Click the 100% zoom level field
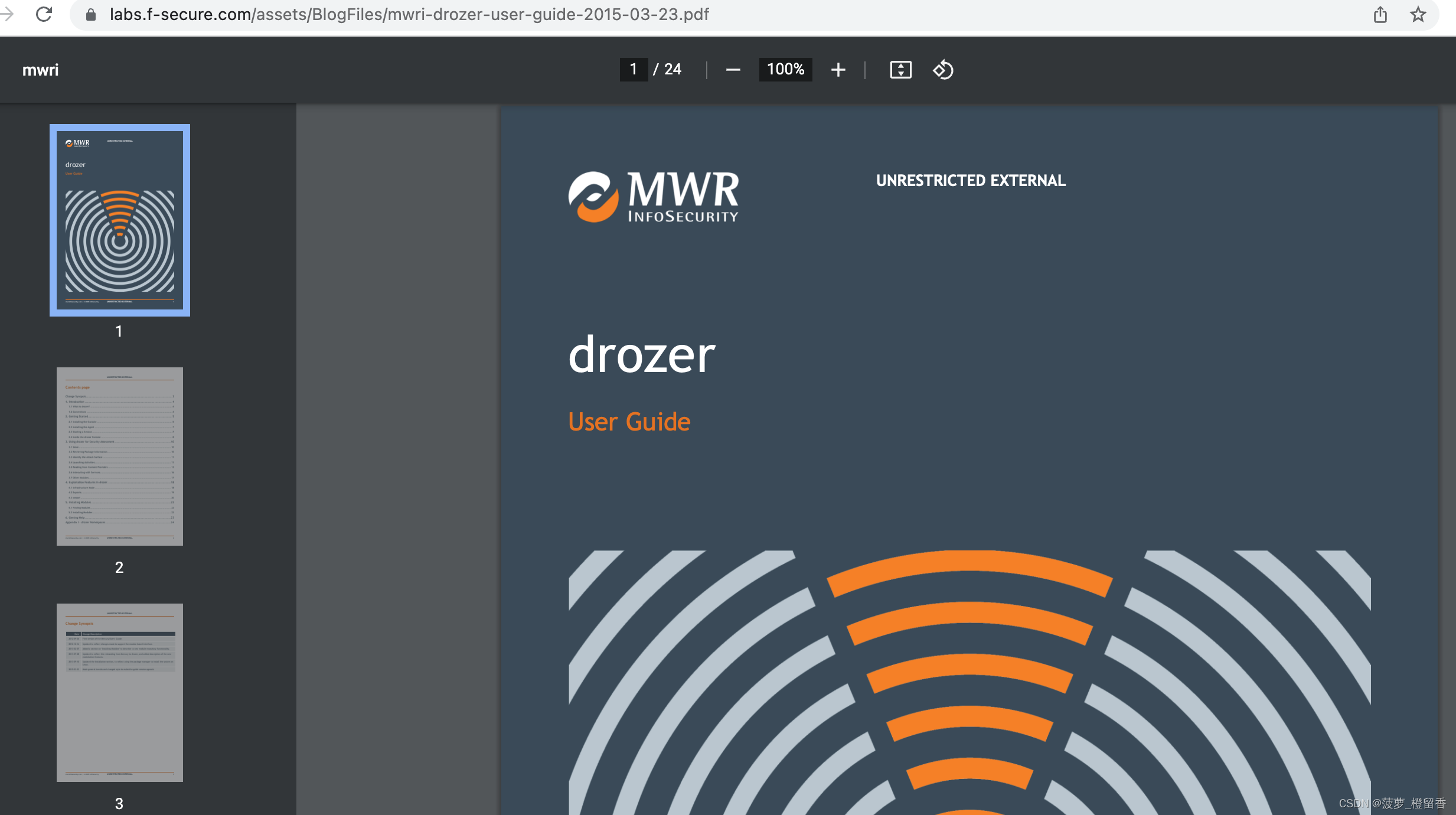1456x815 pixels. click(785, 70)
